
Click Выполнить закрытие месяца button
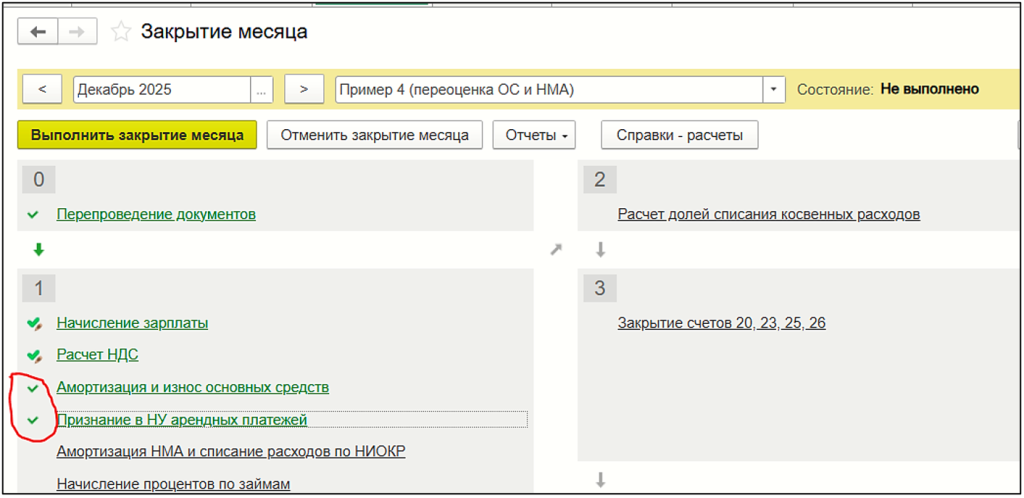(x=137, y=135)
